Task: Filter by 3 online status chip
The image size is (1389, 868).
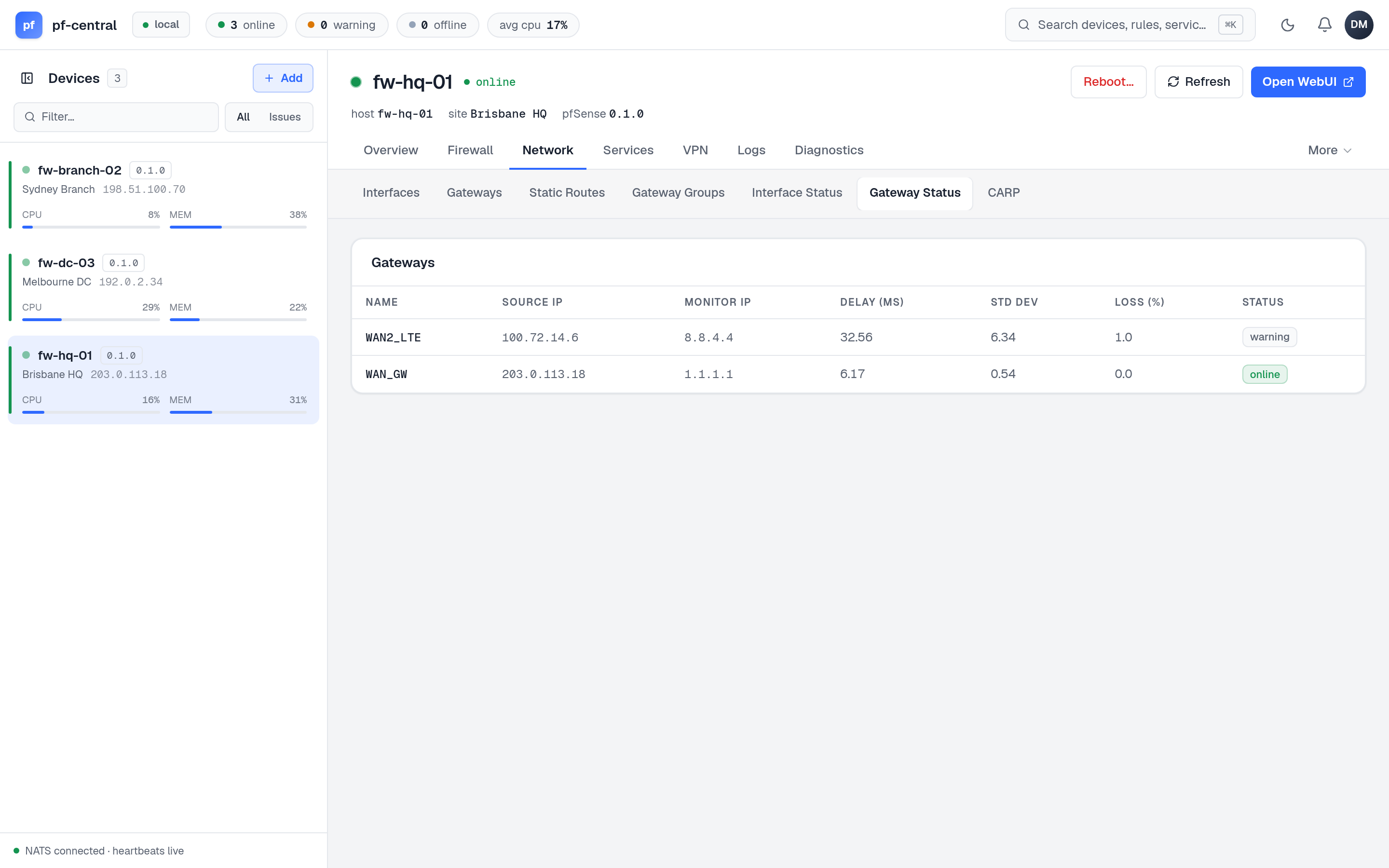Action: pyautogui.click(x=246, y=25)
